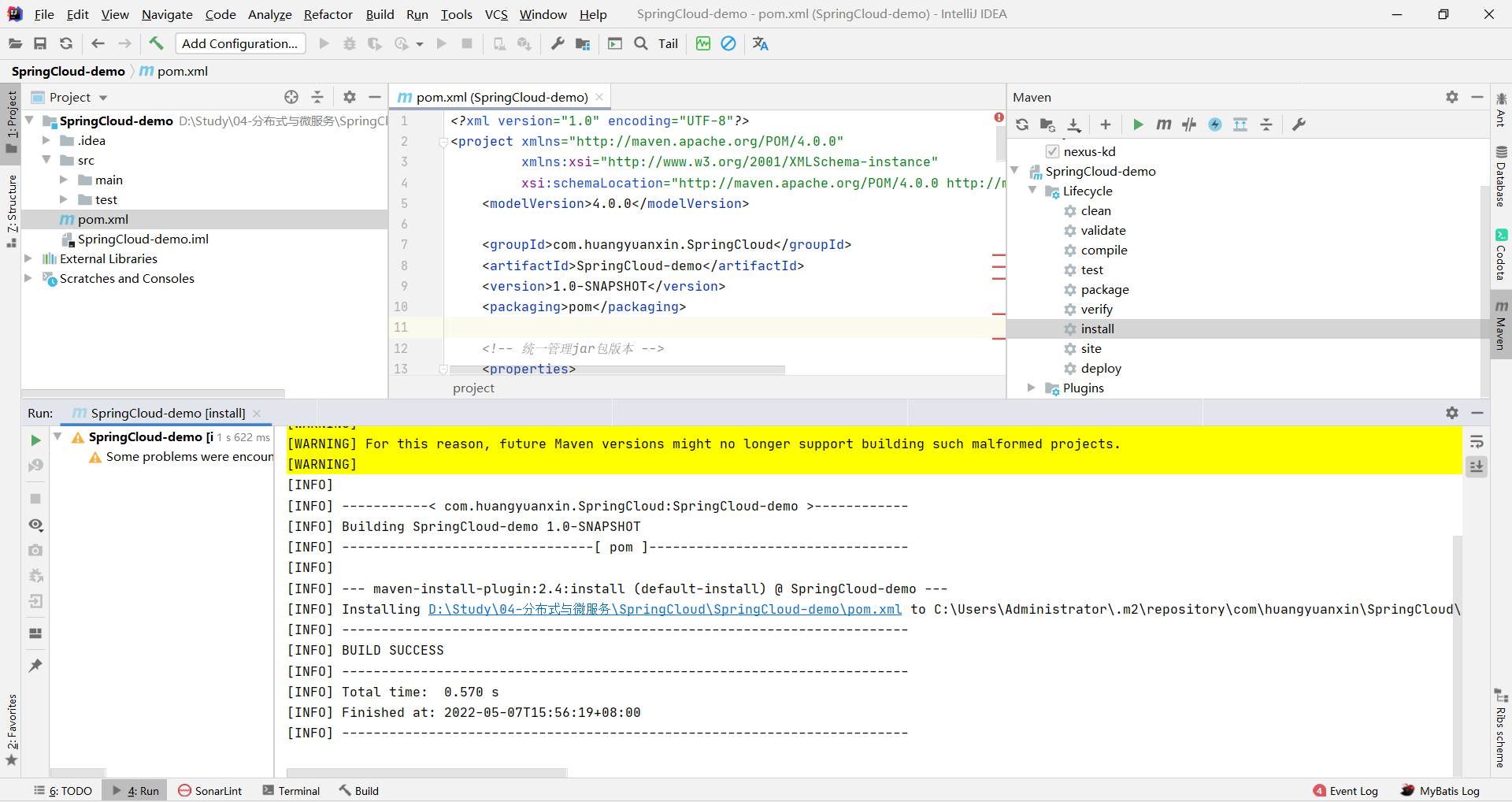Open Event Log in status bar
This screenshot has height=802, width=1512.
pyautogui.click(x=1346, y=791)
